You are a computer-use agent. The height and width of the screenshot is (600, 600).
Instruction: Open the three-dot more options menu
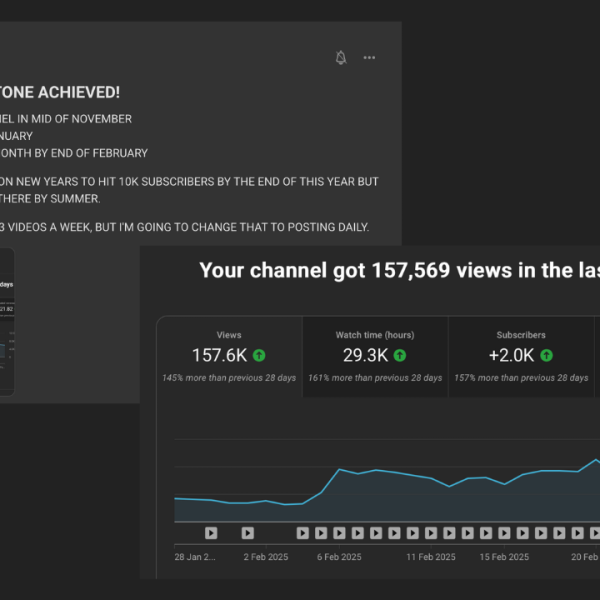(369, 58)
